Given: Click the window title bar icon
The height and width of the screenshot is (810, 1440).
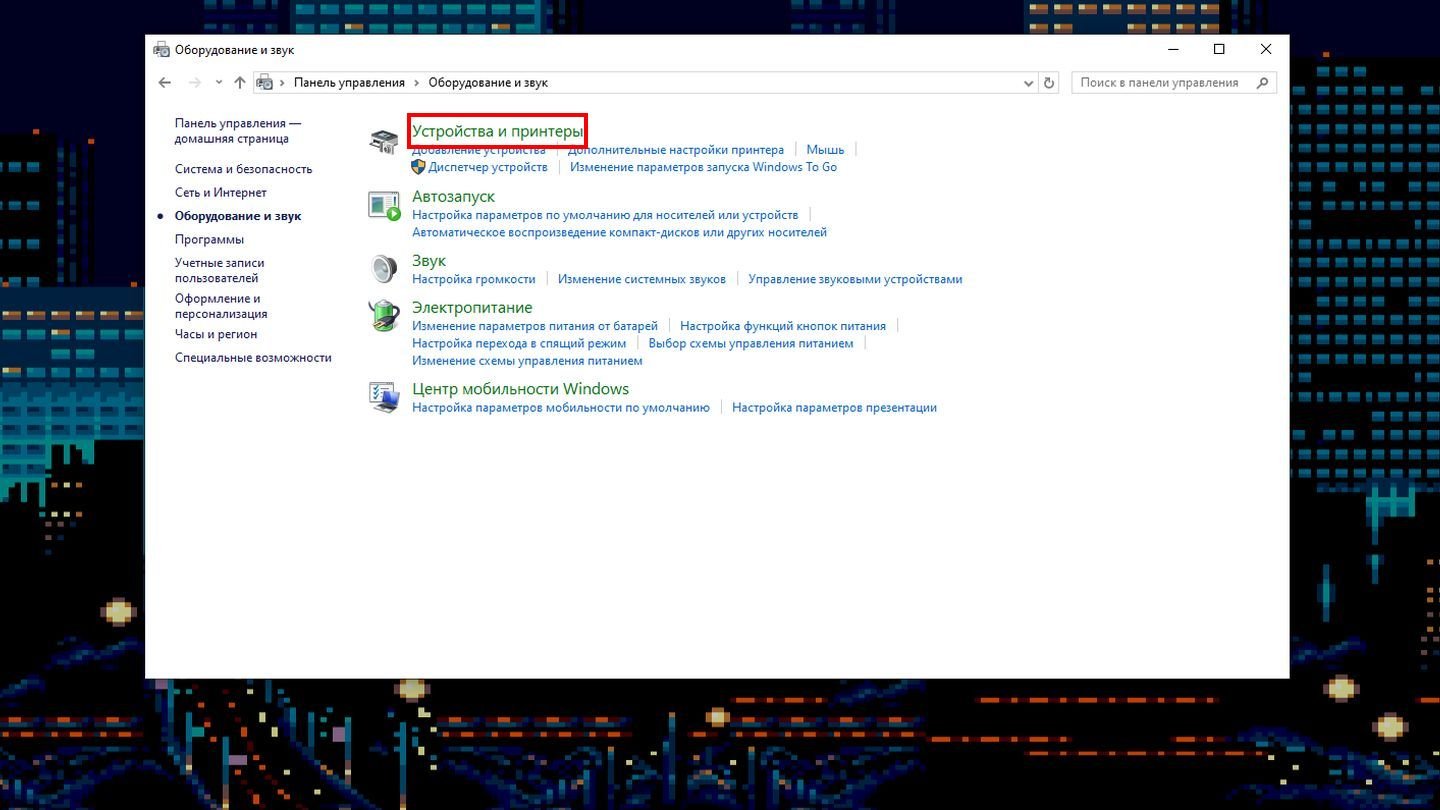Looking at the screenshot, I should [161, 49].
